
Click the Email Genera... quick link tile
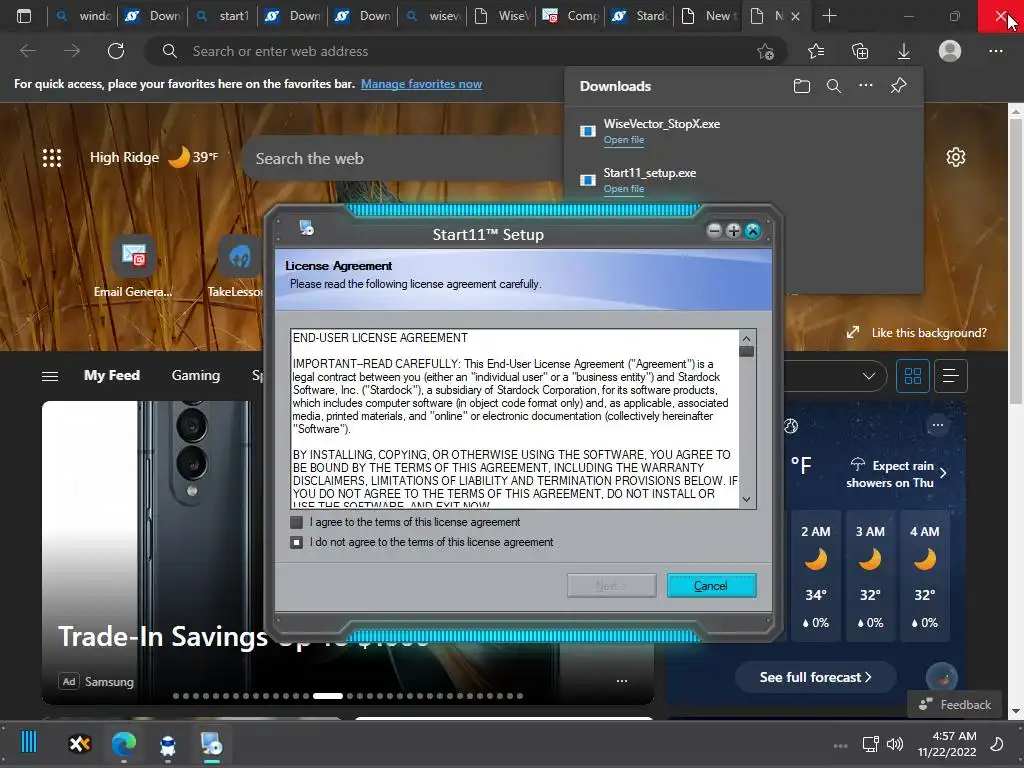[x=133, y=266]
